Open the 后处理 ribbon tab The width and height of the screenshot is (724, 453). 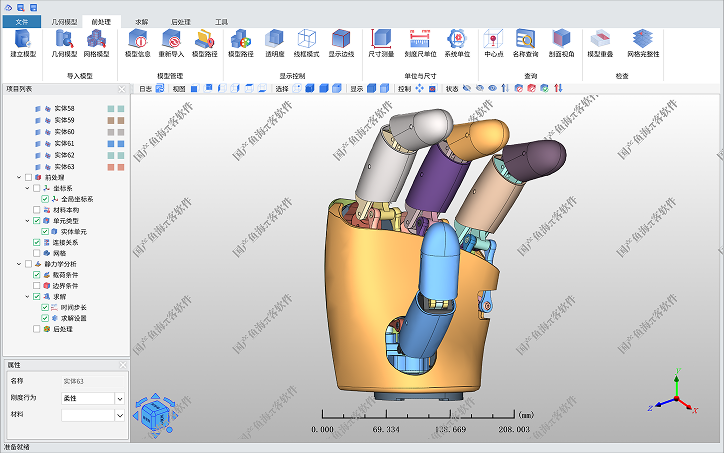click(x=181, y=20)
